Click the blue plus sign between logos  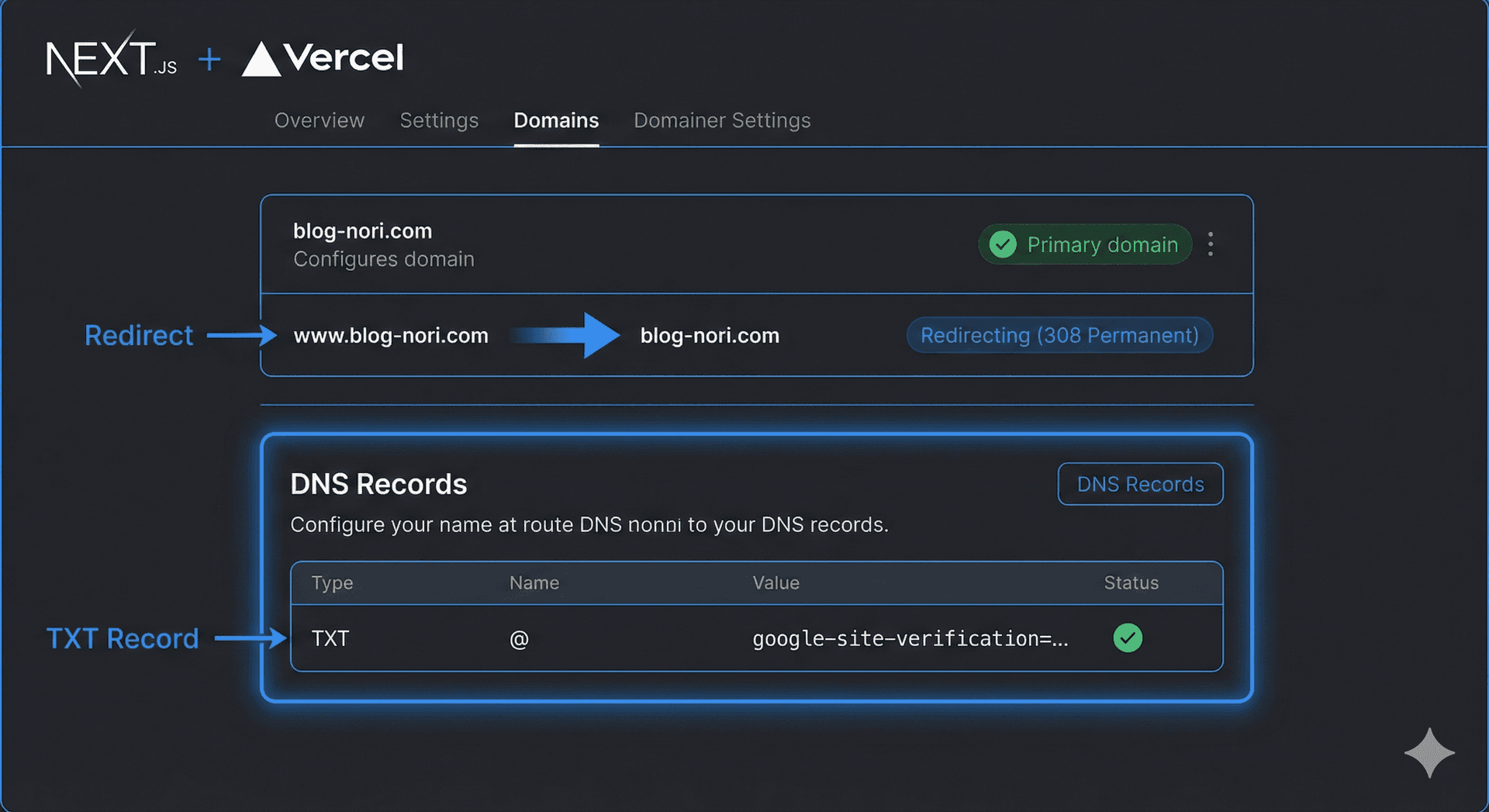[x=209, y=59]
